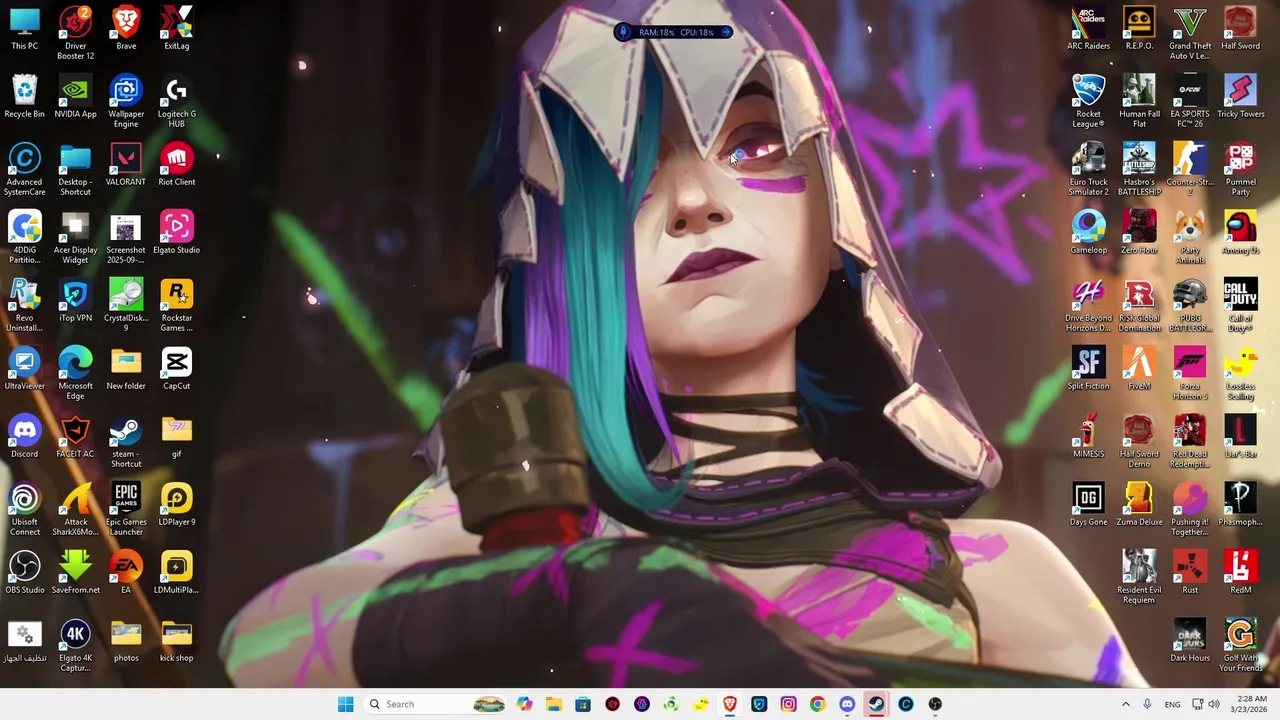
Task: Open the gif folder on desktop
Action: 176,436
